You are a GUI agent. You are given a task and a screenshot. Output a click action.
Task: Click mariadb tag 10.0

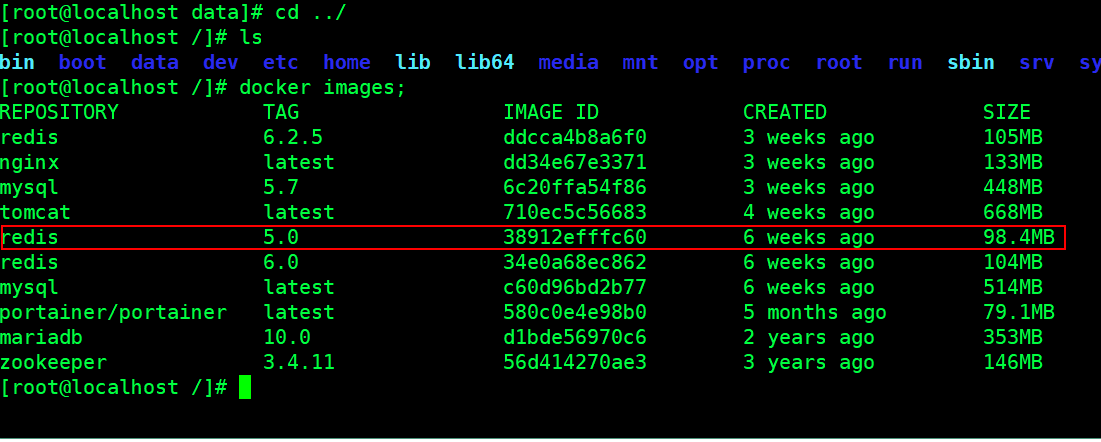[287, 338]
